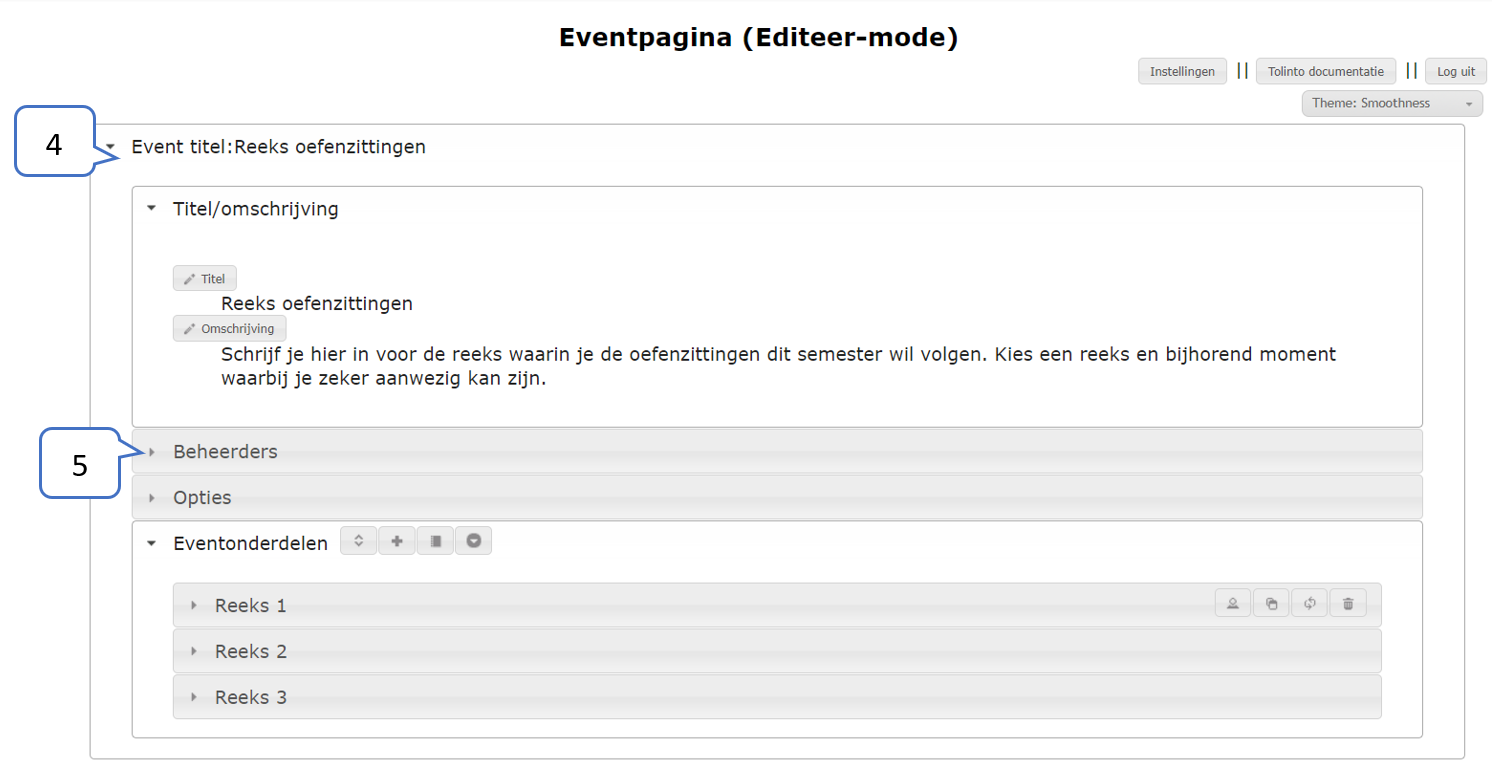This screenshot has height=771, width=1492.
Task: Copy Reeks 1 using the duplicate icon
Action: click(1271, 603)
